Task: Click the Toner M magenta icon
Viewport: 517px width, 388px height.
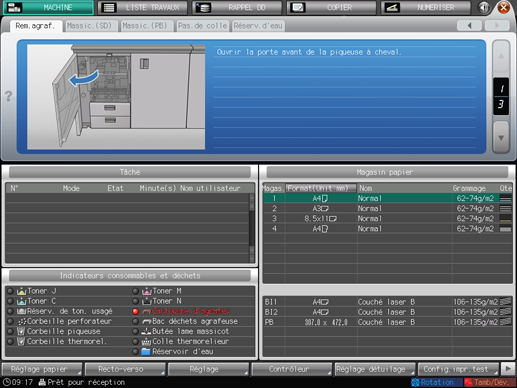Action: tap(147, 291)
